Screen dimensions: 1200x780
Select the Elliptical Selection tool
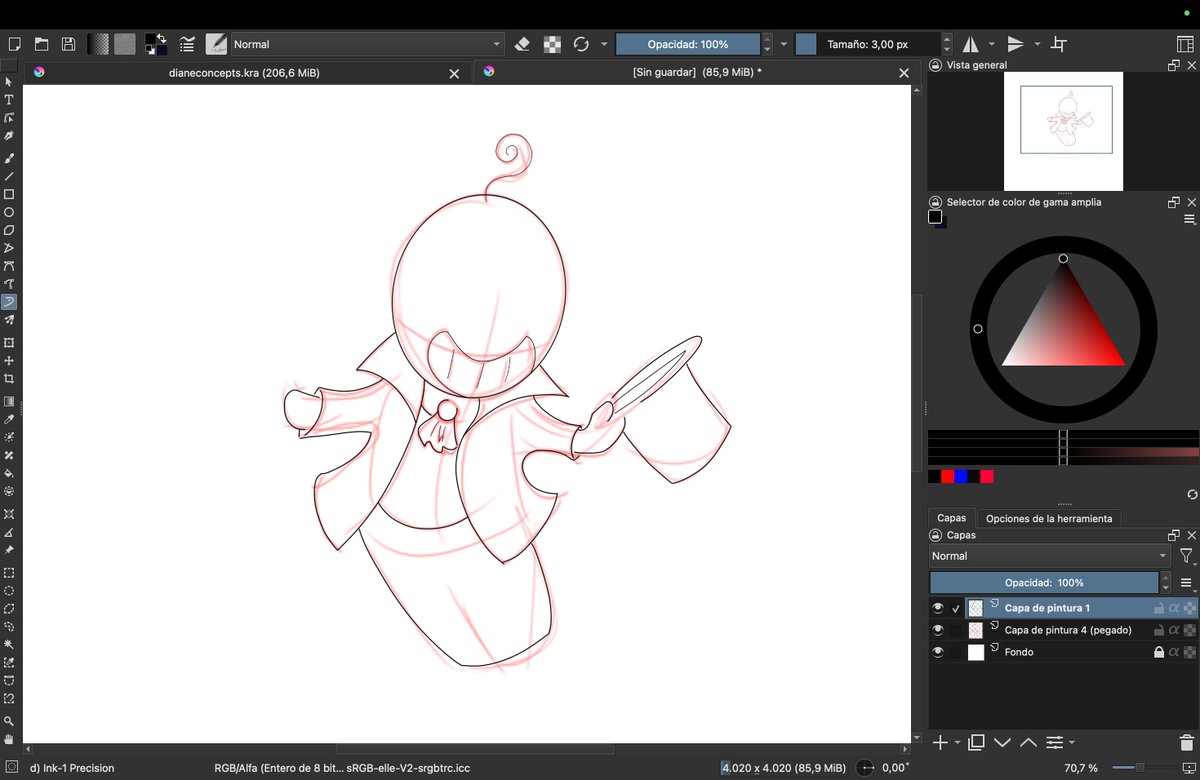click(9, 591)
